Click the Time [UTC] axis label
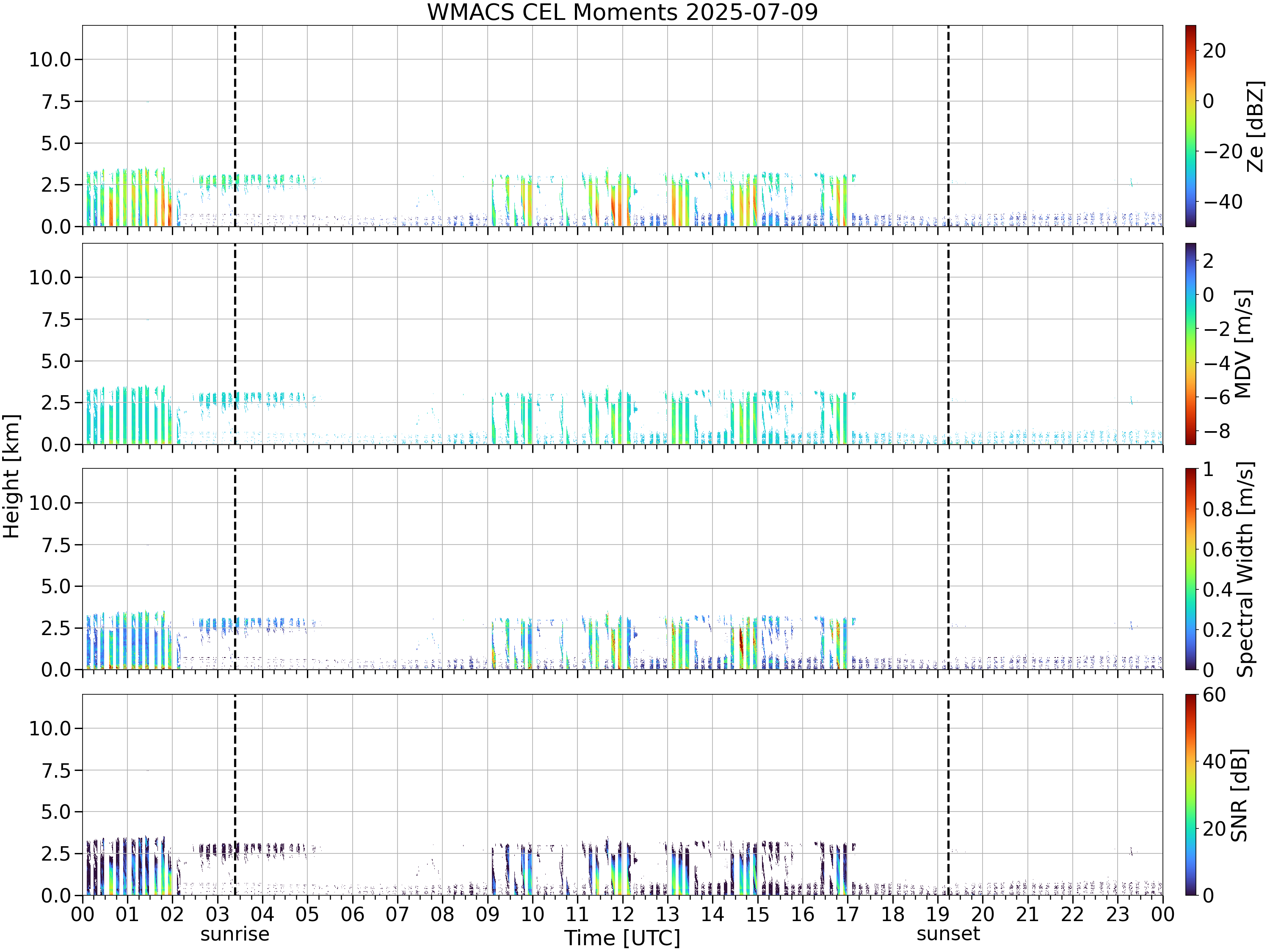Image resolution: width=1270 pixels, height=952 pixels. (622, 938)
